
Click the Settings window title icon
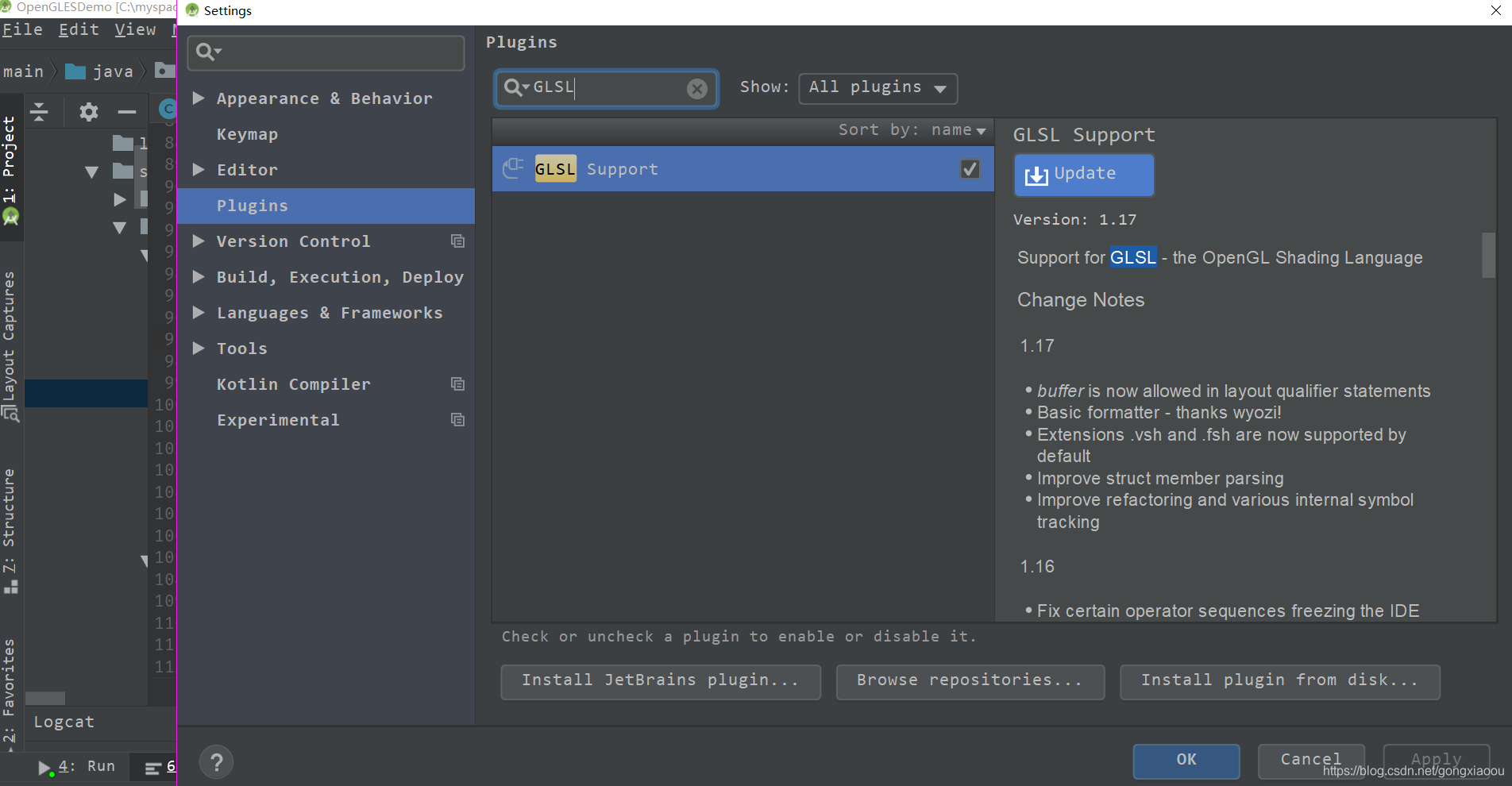(191, 11)
